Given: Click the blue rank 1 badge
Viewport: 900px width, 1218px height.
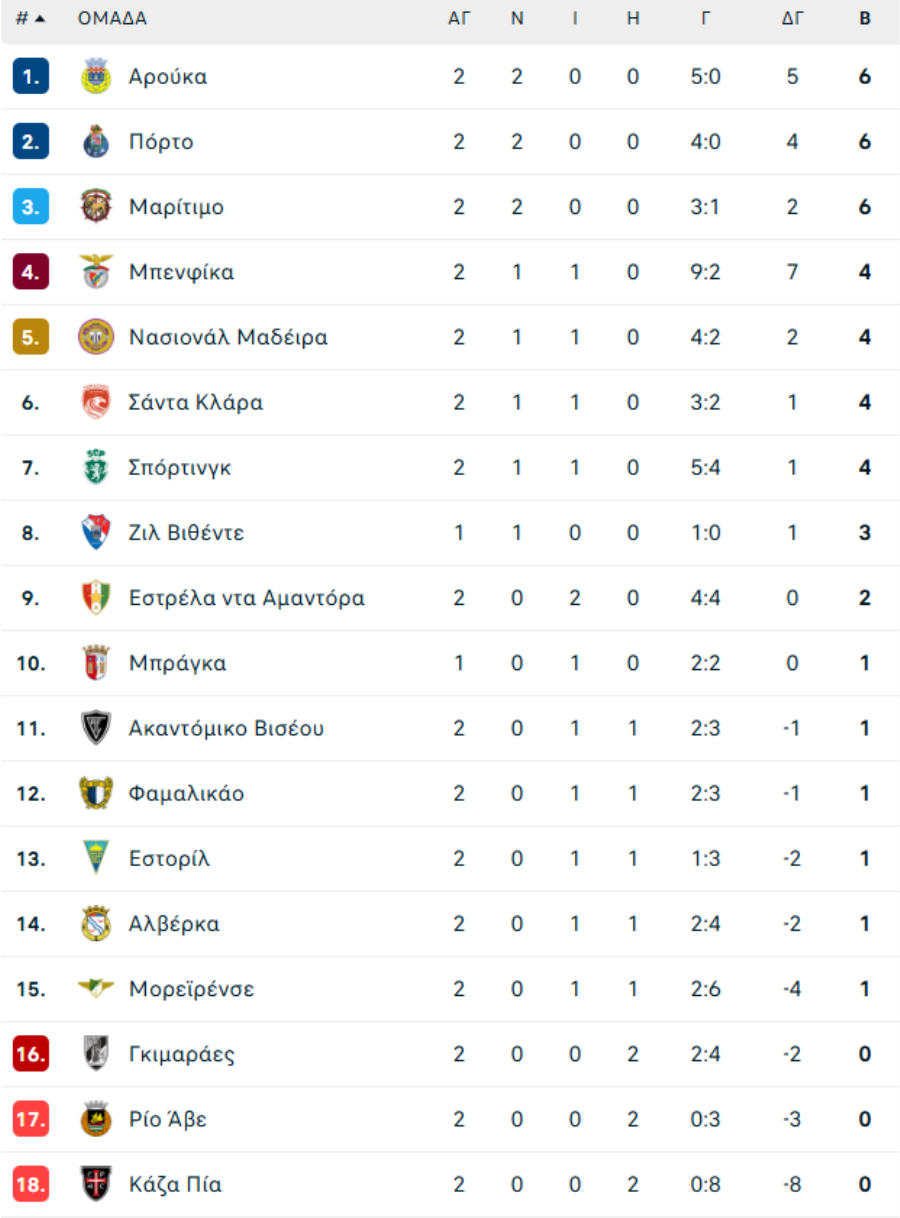Looking at the screenshot, I should click(x=31, y=77).
